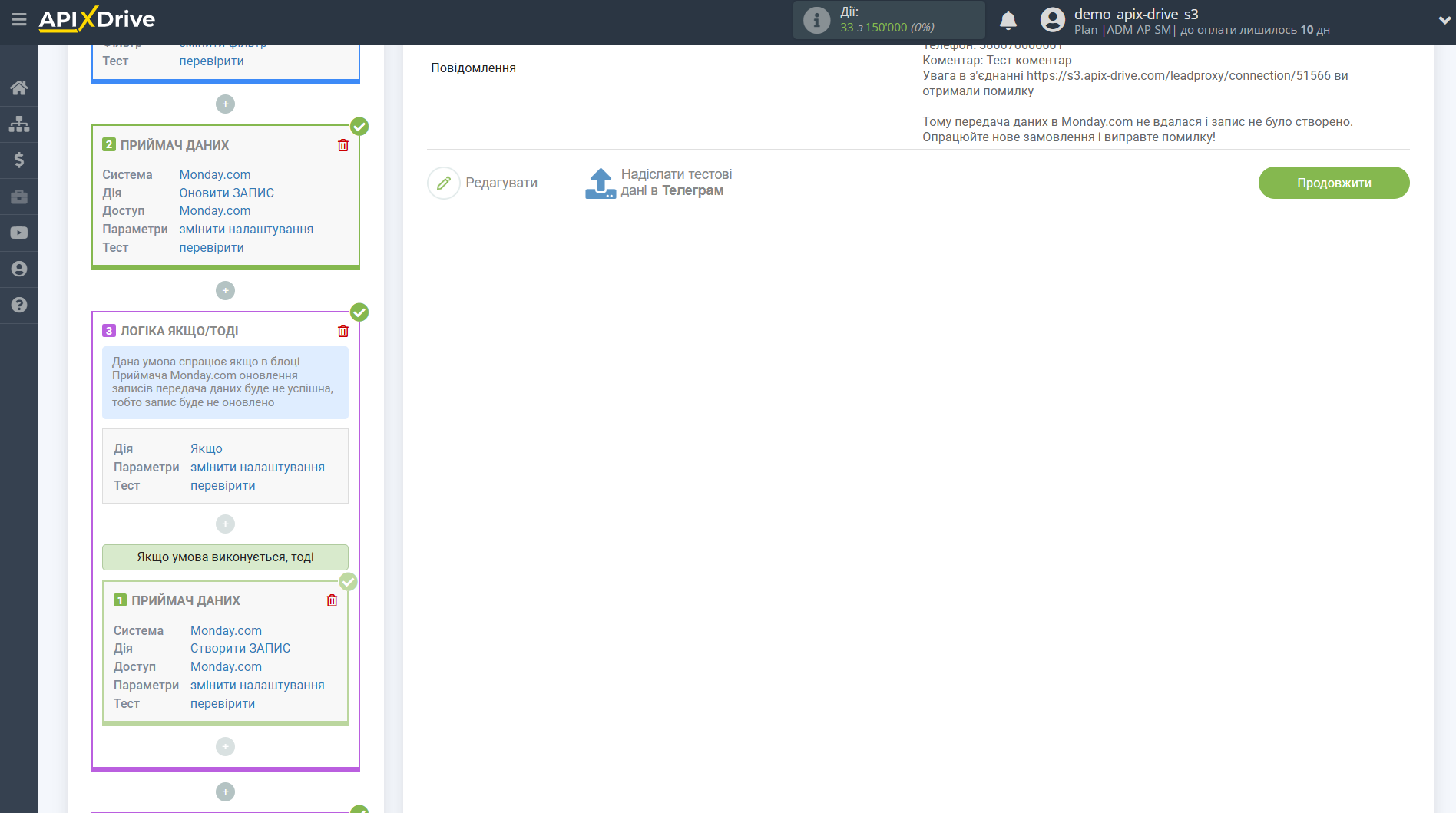
Task: Click plus button above 'Якщо умова виконується' bar
Action: [225, 524]
